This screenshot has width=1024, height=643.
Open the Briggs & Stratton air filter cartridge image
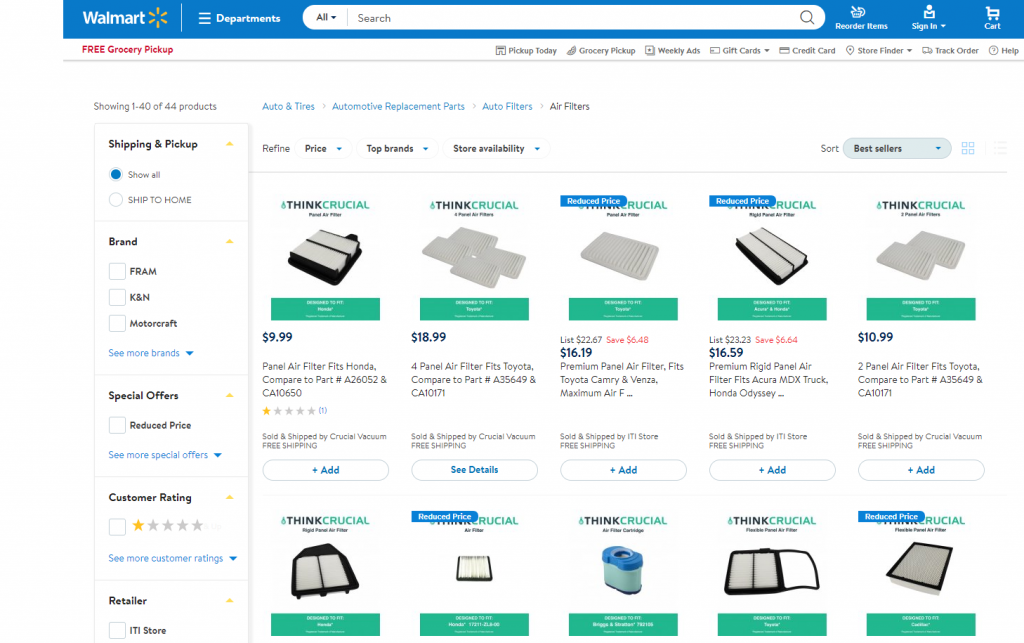coord(623,574)
